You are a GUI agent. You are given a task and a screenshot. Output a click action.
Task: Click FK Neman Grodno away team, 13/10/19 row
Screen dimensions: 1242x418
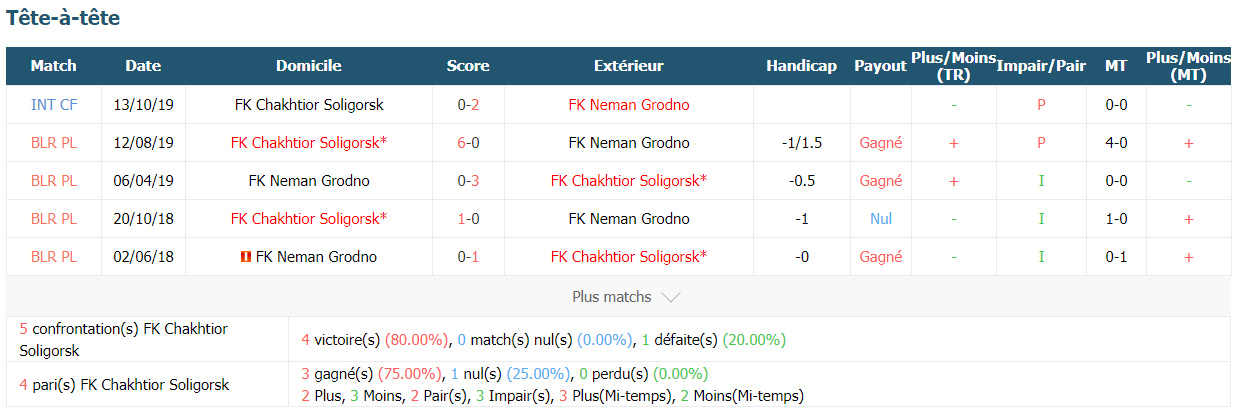(x=629, y=105)
